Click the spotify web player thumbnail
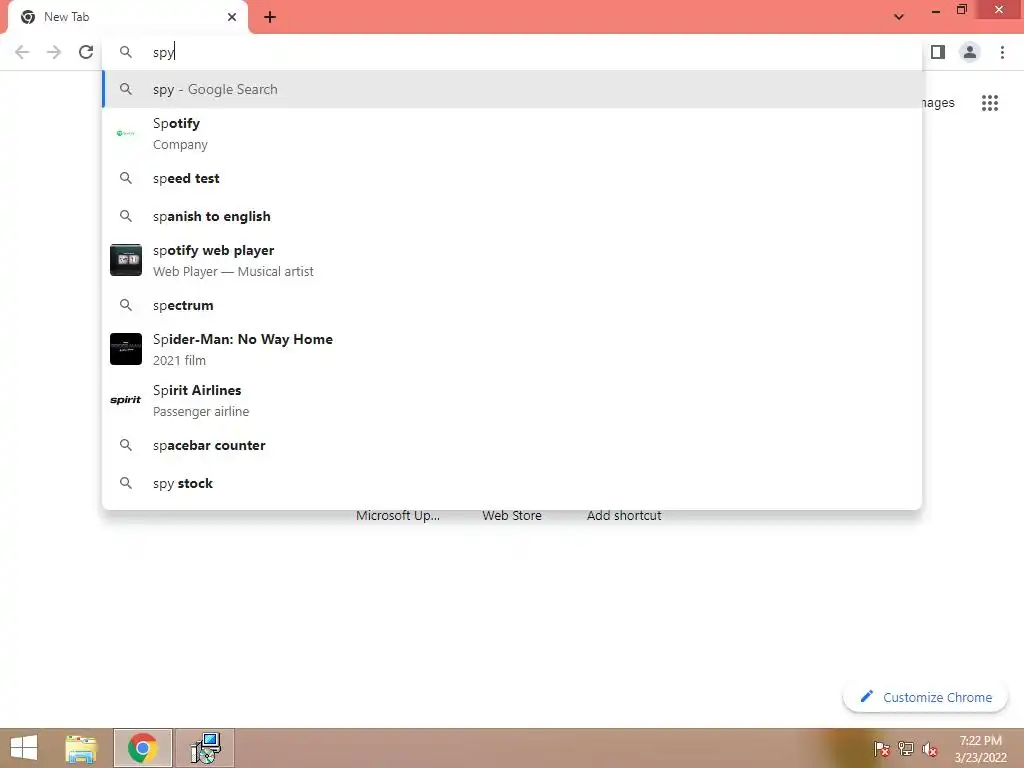1024x768 pixels. click(125, 260)
